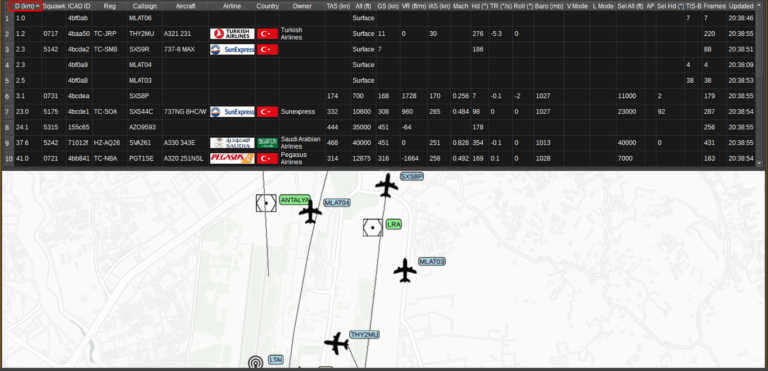Screen dimensions: 768x371
Task: Click the green LRA map label
Action: click(x=394, y=224)
